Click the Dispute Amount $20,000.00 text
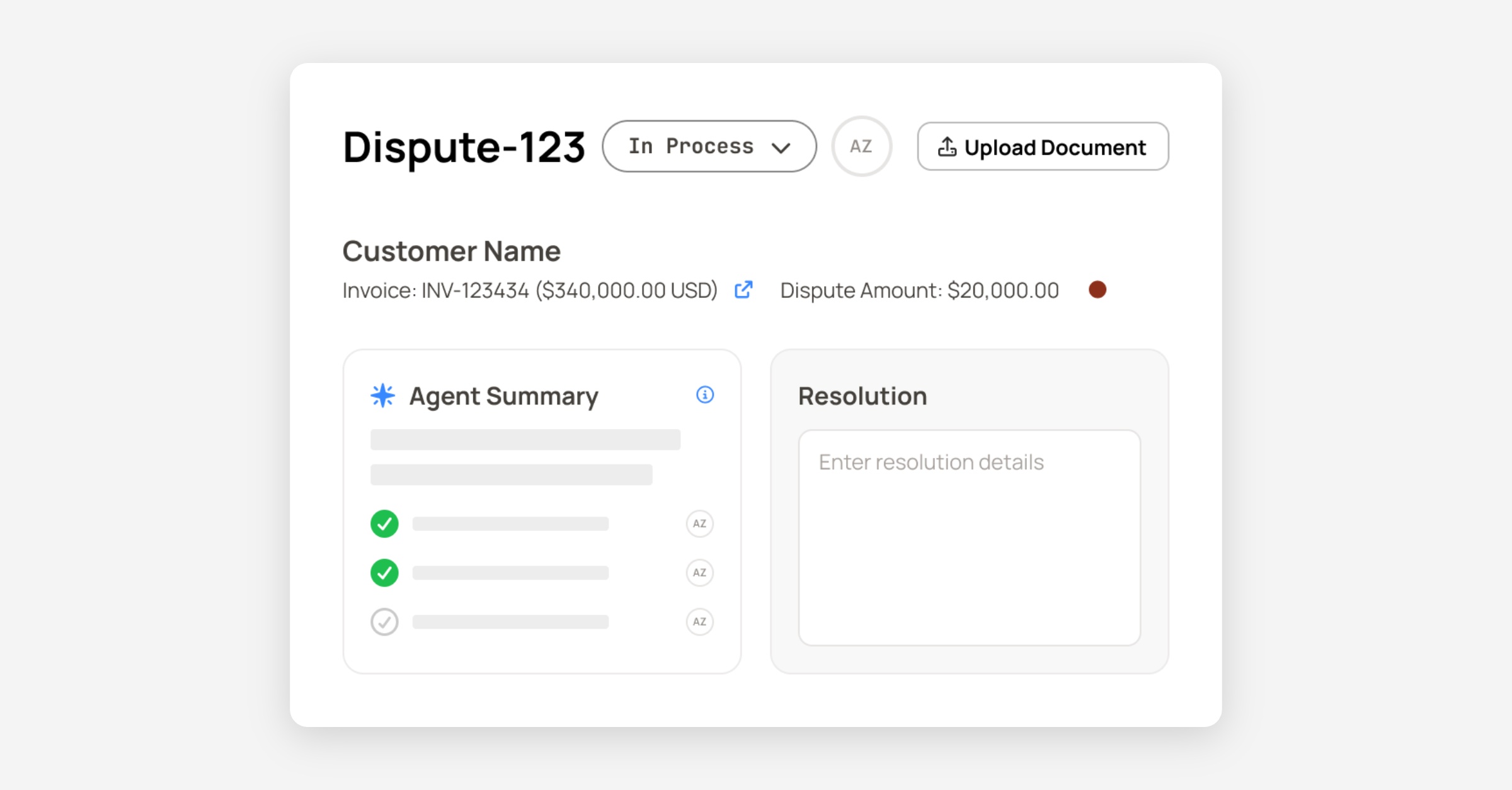 tap(919, 290)
